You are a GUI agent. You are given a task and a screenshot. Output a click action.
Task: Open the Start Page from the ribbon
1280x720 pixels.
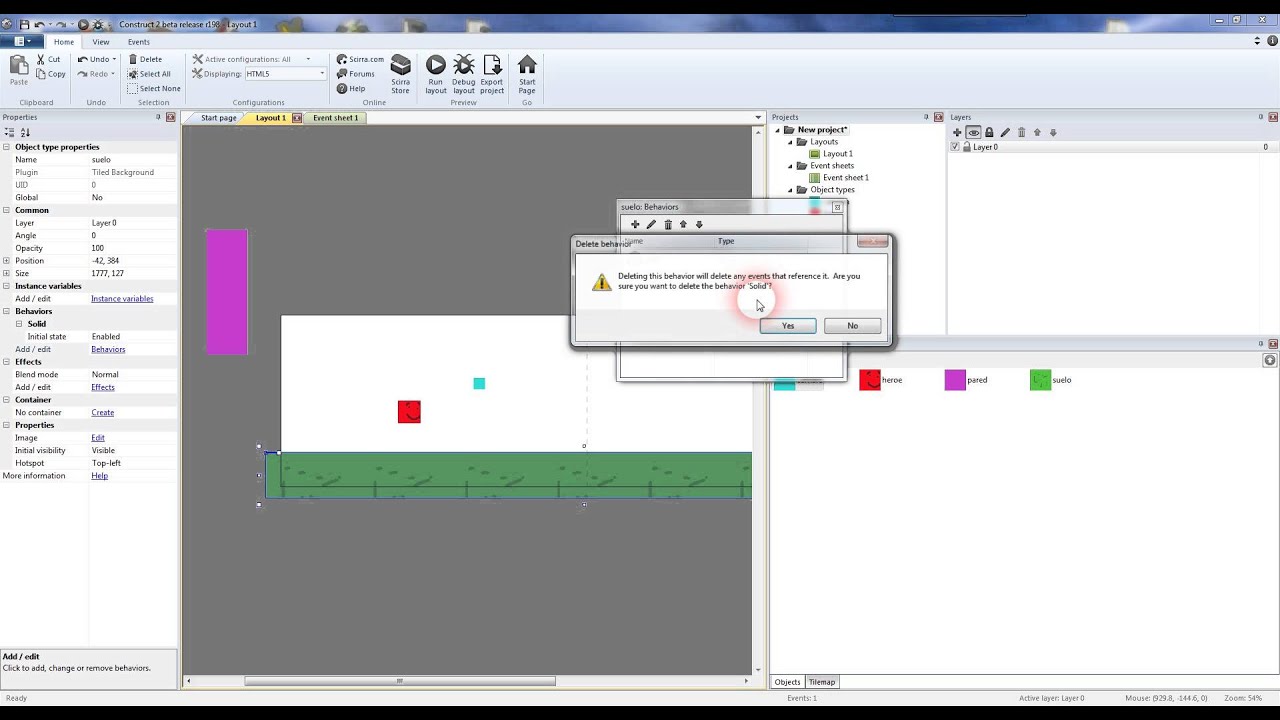point(527,75)
